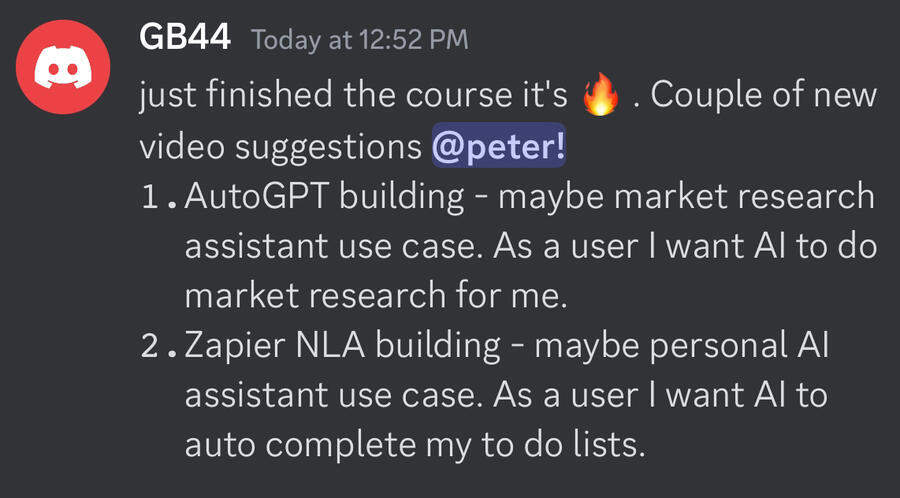Click the list number "2."

coord(160,345)
